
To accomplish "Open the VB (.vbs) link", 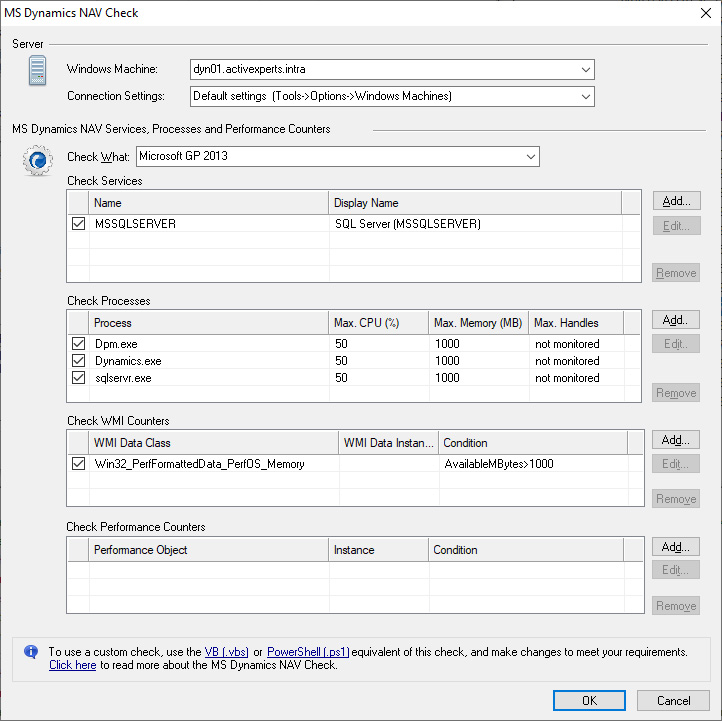I will pos(227,652).
